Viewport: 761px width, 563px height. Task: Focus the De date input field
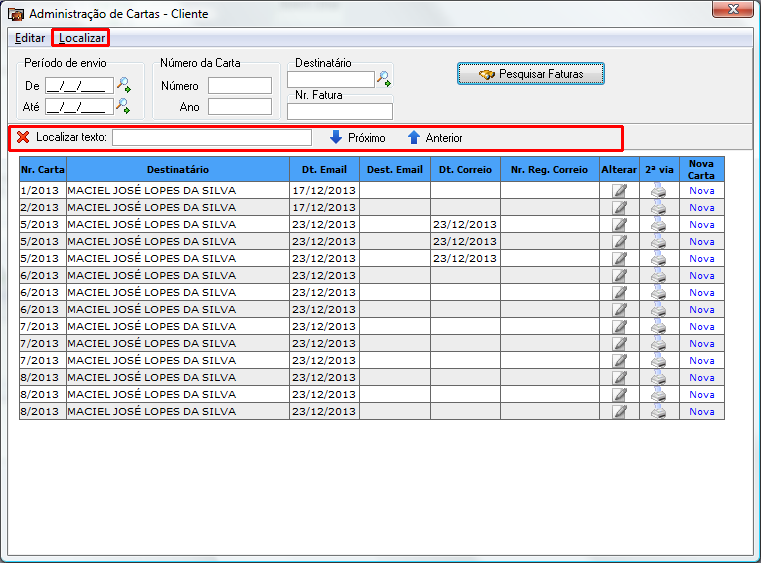(x=79, y=85)
